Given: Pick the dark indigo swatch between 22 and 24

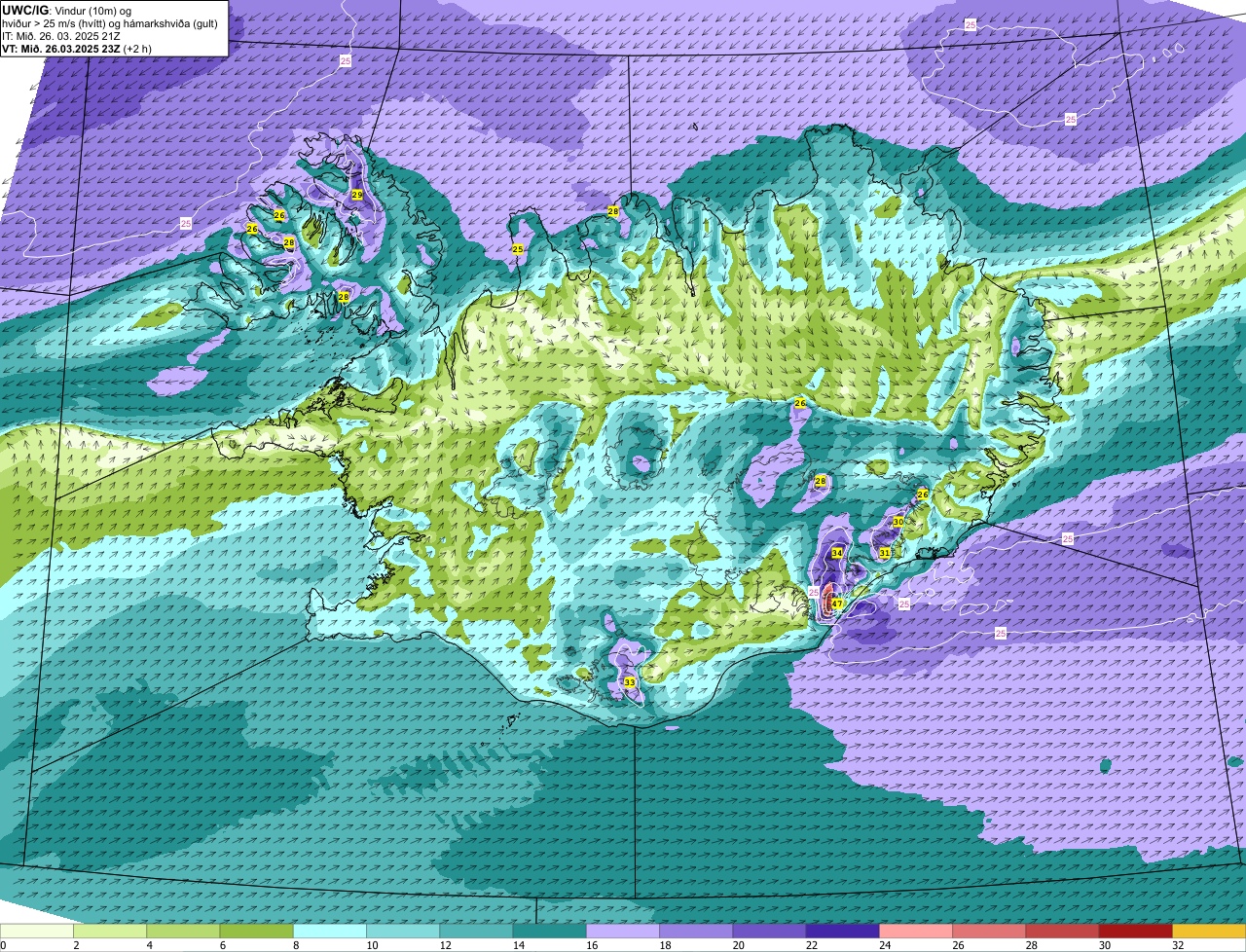Looking at the screenshot, I should click(842, 932).
